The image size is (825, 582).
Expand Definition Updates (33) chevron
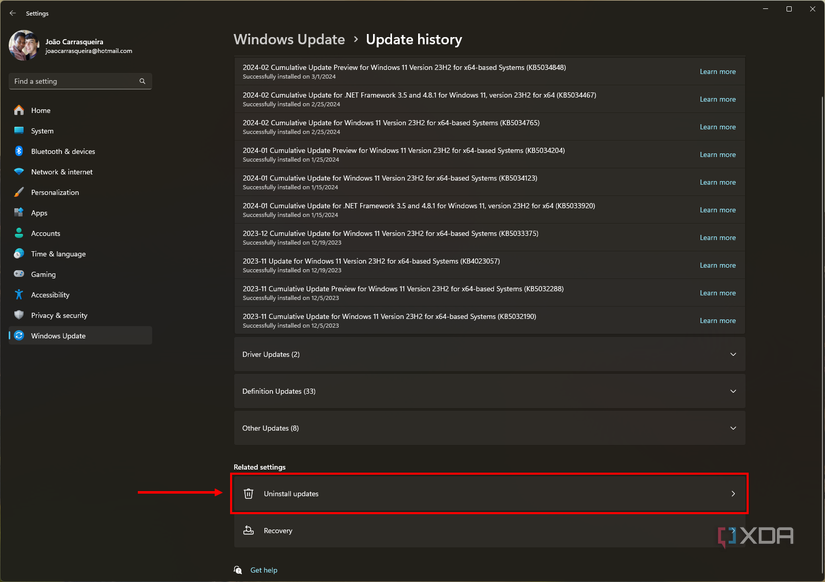click(732, 392)
